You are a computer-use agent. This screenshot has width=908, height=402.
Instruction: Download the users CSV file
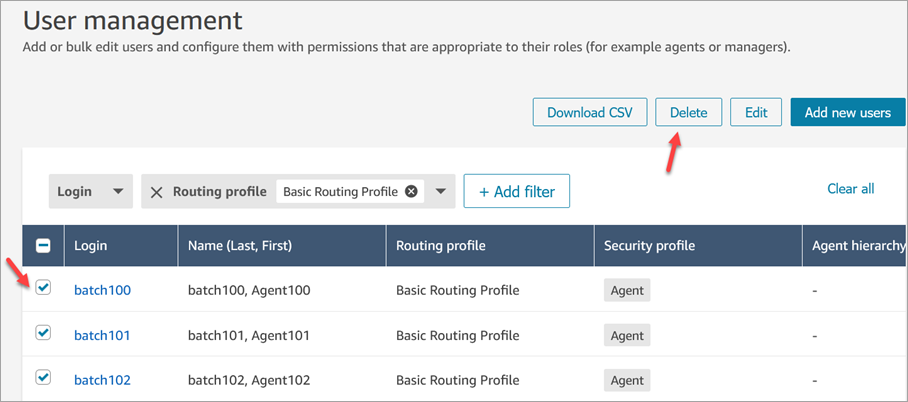click(590, 112)
